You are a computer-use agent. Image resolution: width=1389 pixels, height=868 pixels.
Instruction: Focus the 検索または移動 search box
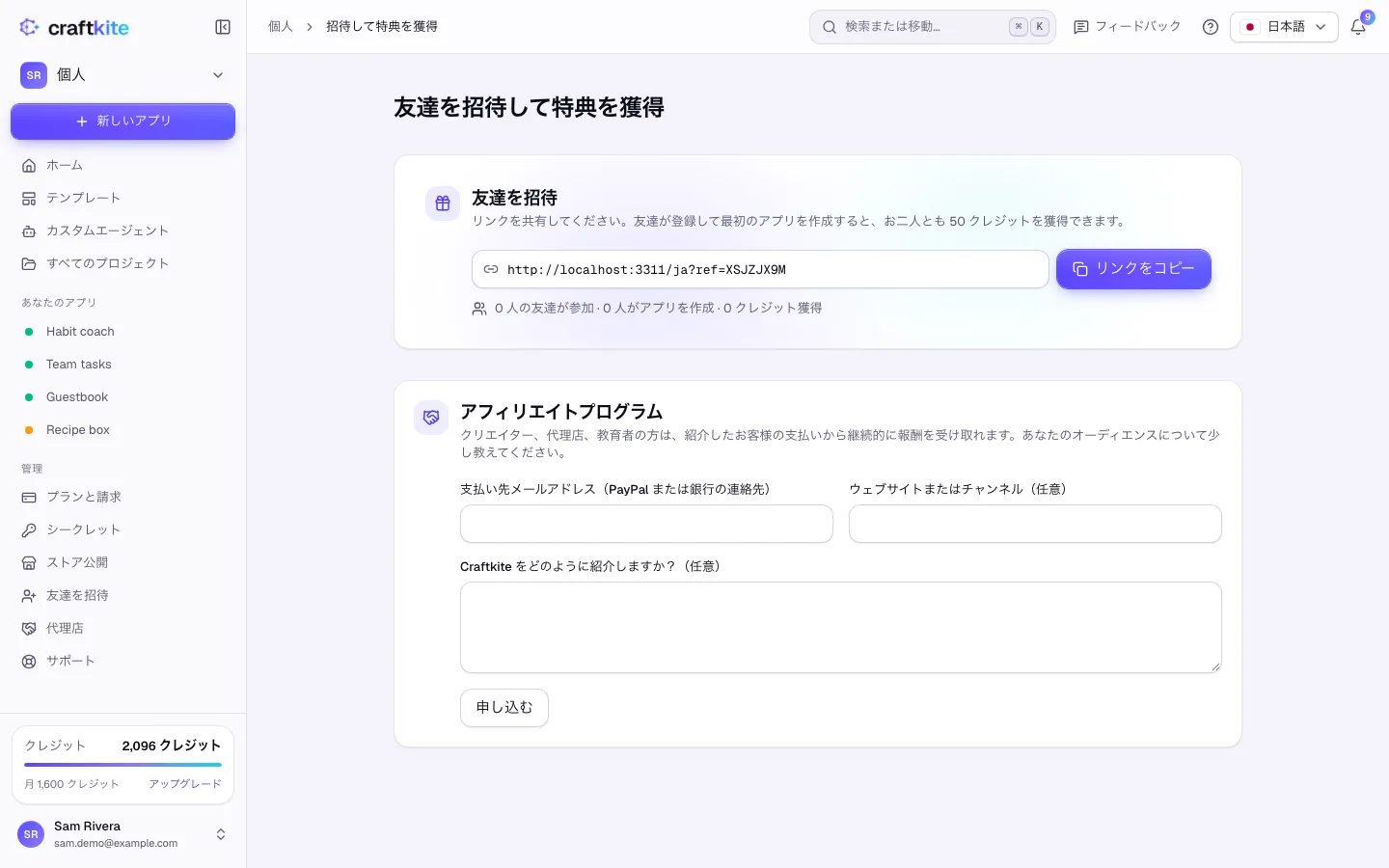933,27
